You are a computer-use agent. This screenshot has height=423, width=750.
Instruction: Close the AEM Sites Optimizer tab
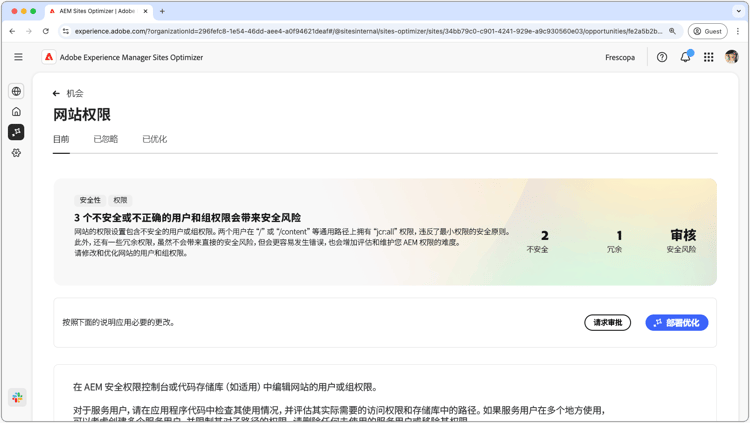coord(145,11)
